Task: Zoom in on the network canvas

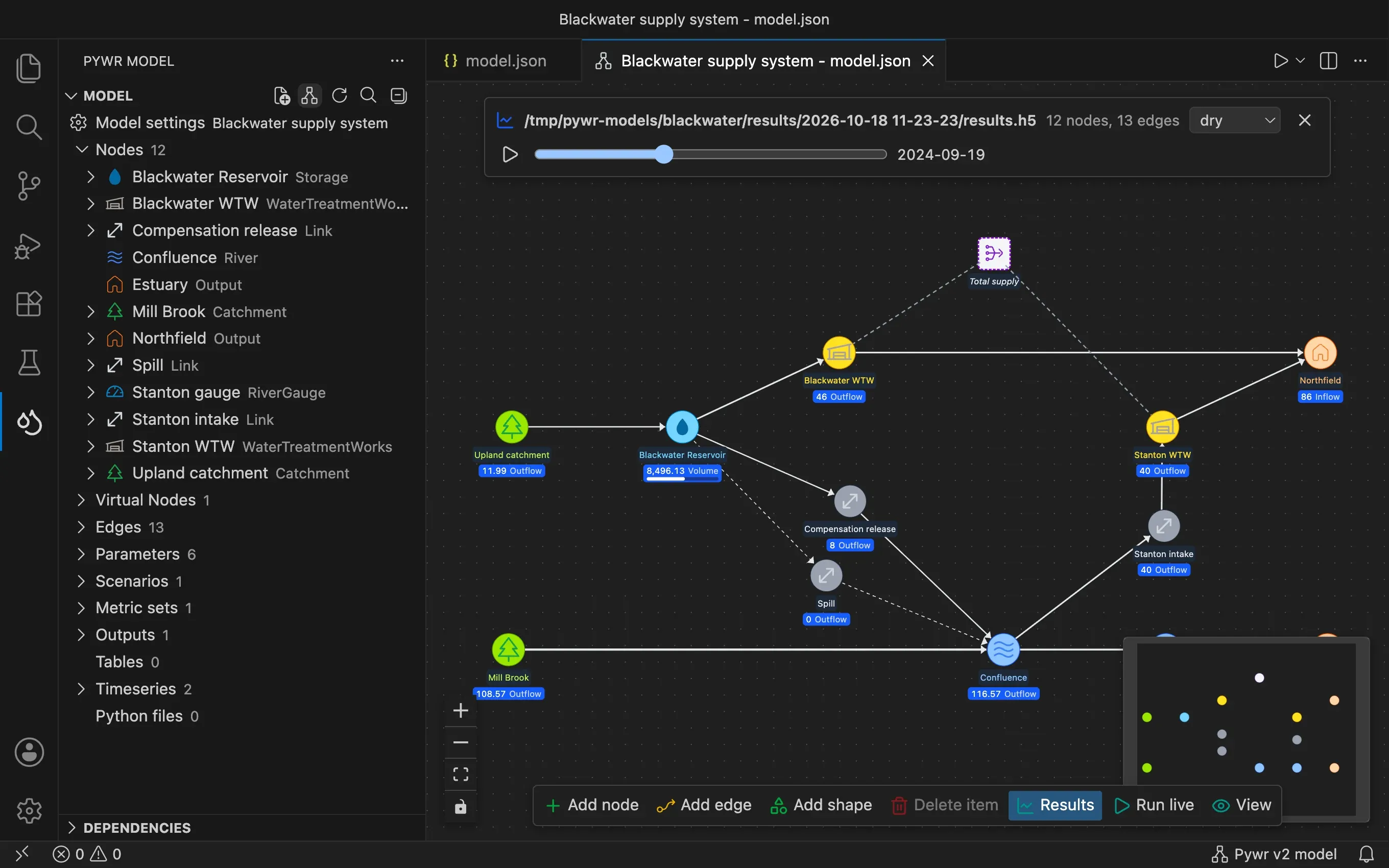Action: coord(460,711)
